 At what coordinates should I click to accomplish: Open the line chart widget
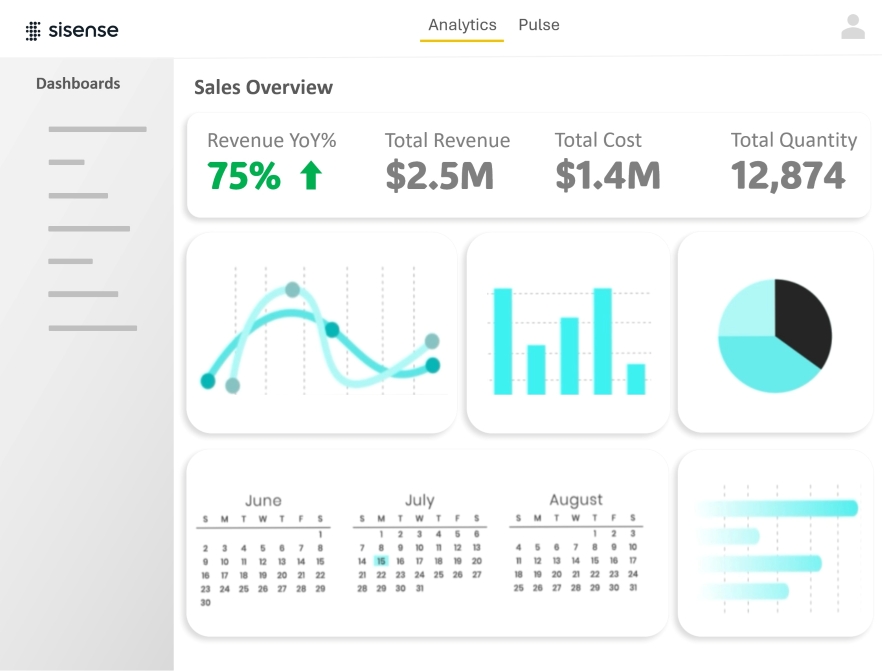(321, 333)
